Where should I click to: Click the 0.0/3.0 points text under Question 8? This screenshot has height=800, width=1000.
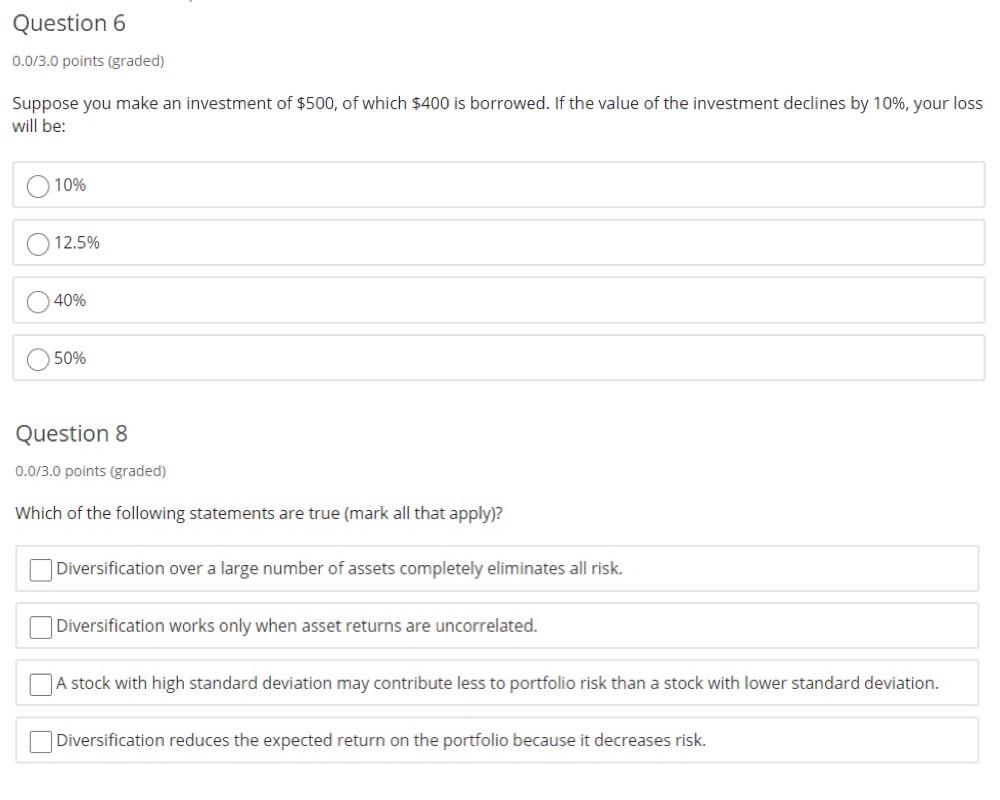click(89, 470)
